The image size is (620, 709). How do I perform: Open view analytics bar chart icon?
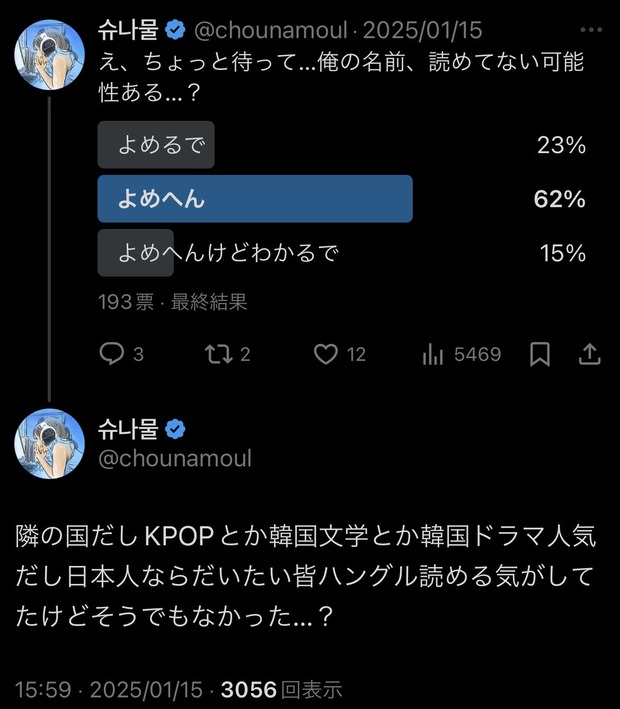click(434, 354)
